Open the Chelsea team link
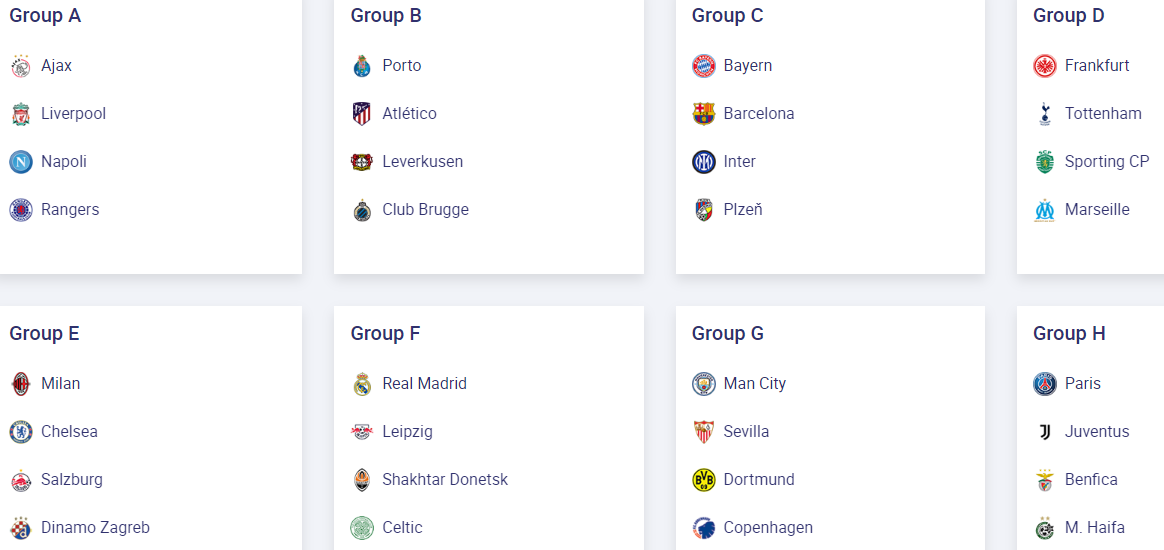The image size is (1164, 550). click(69, 432)
